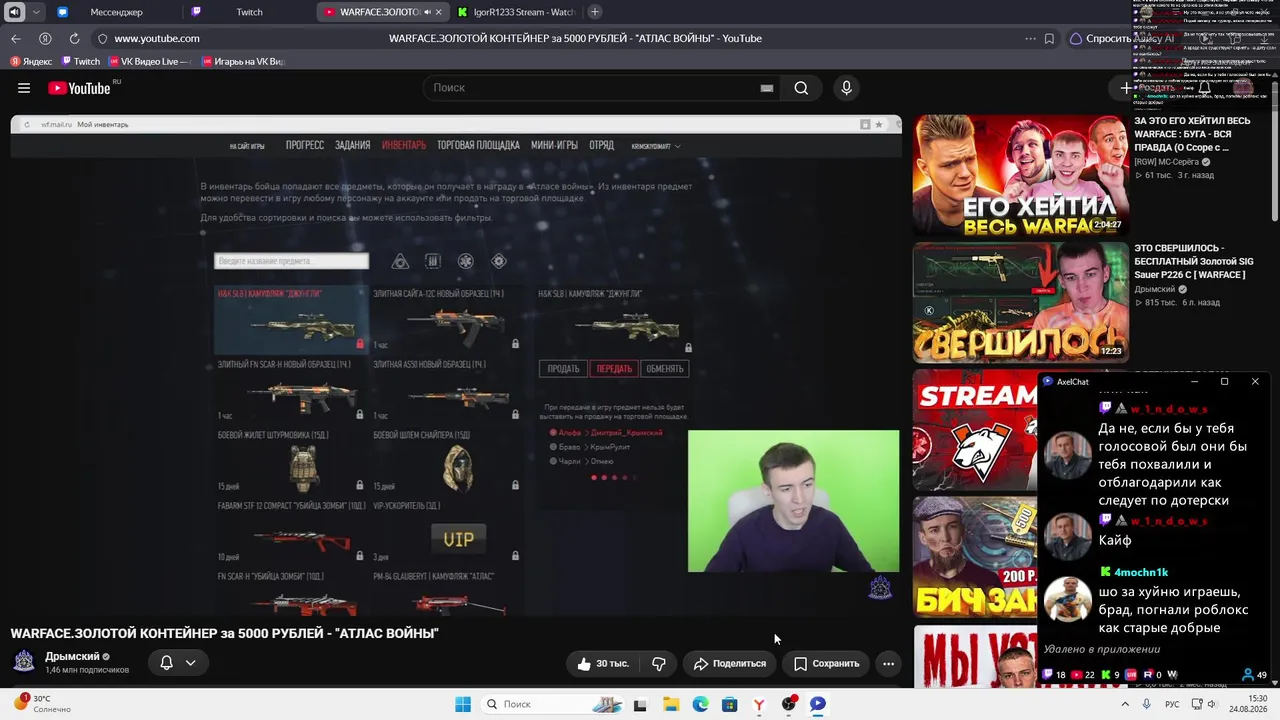This screenshot has width=1280, height=720.
Task: Open the VK Видео Live bookmark
Action: pos(148,62)
